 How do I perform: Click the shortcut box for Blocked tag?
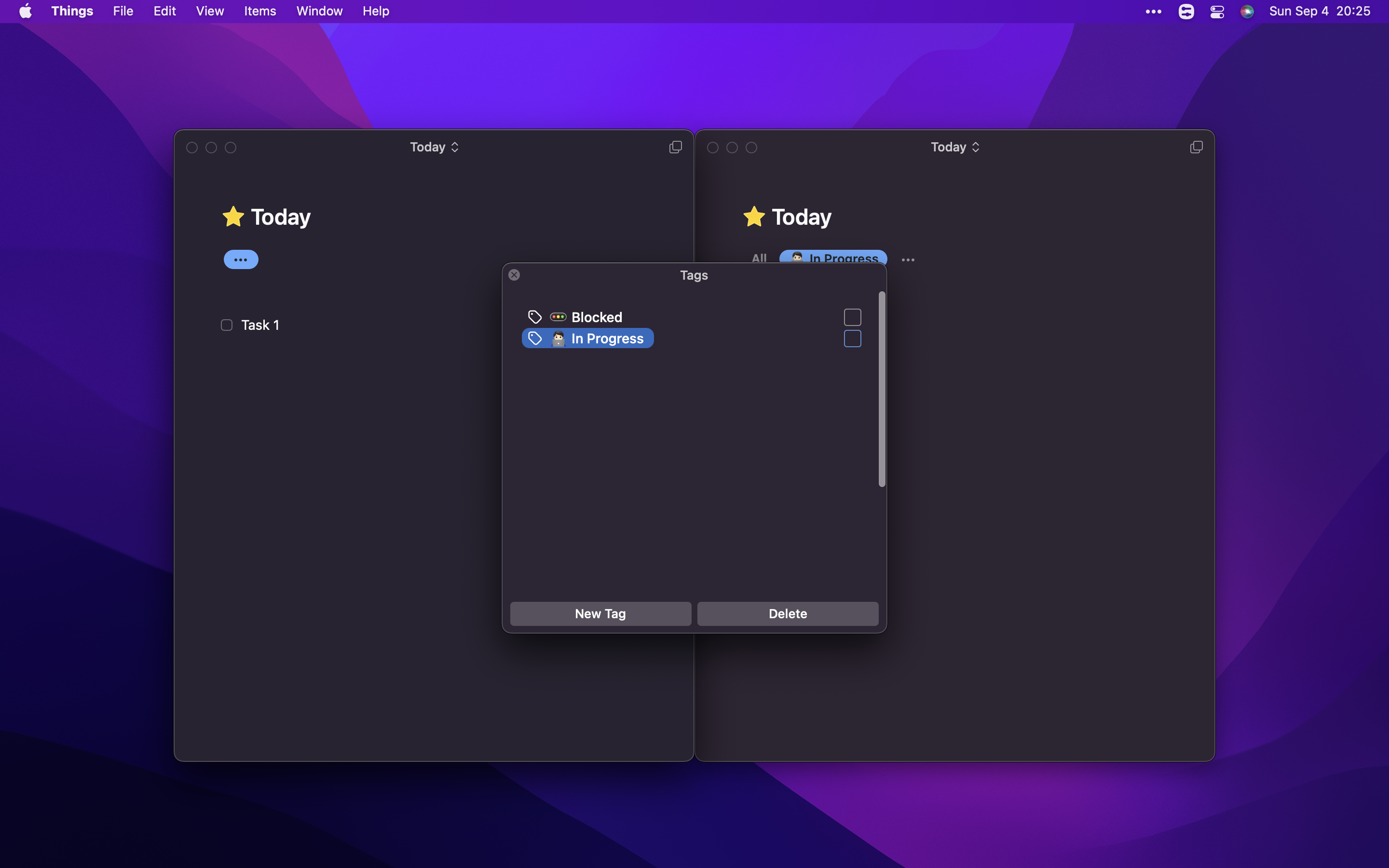(852, 317)
